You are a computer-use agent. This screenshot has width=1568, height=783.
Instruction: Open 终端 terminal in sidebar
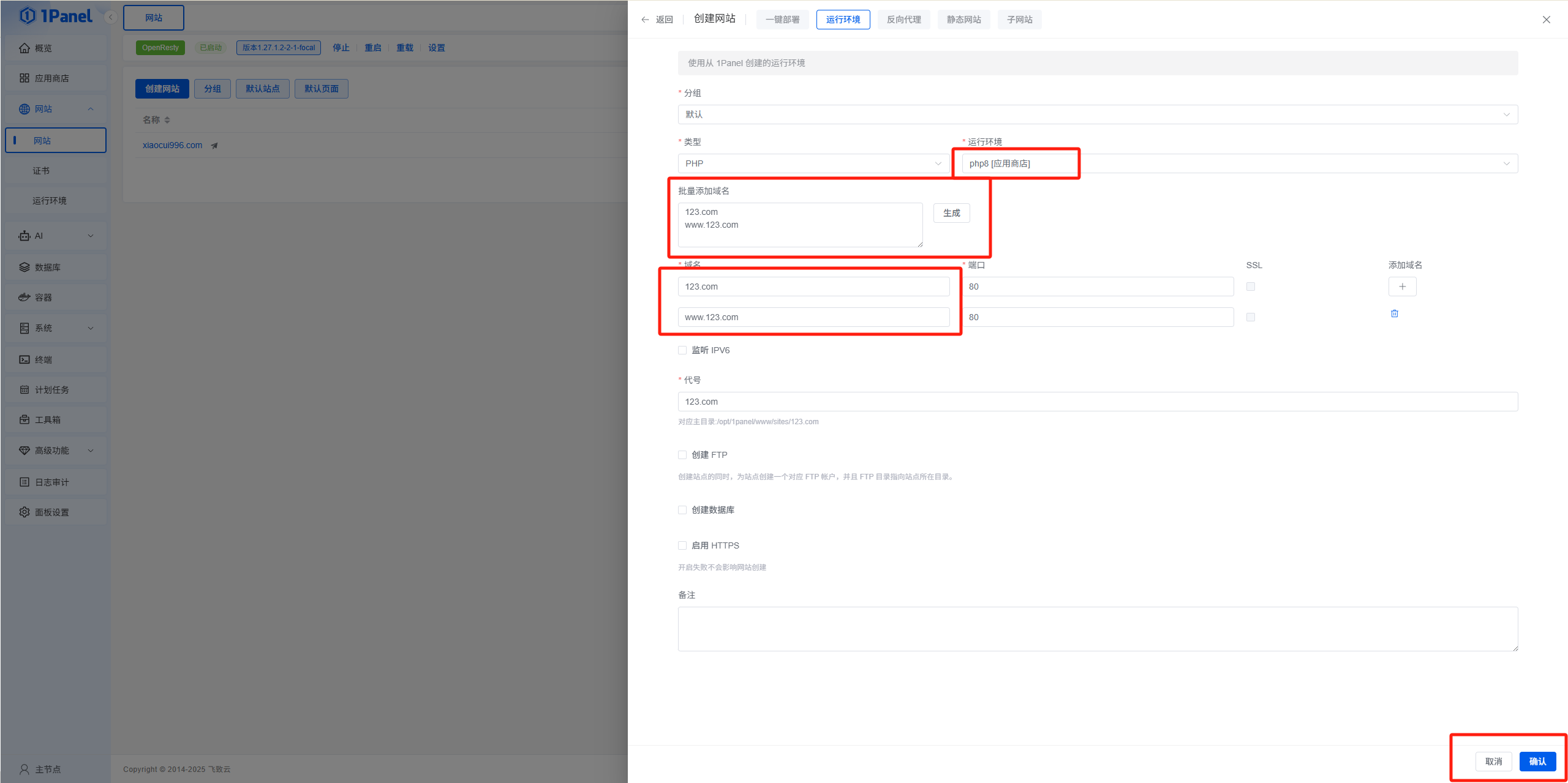coord(43,360)
